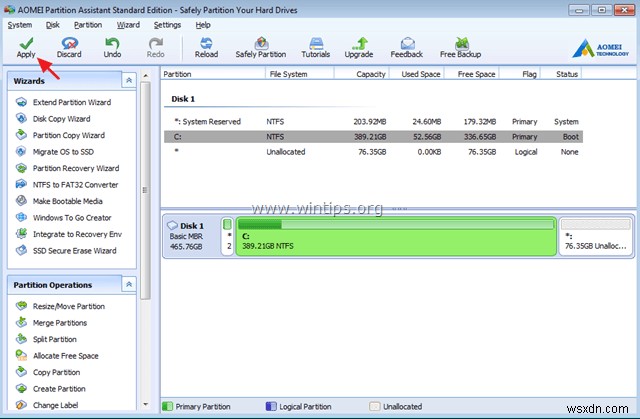This screenshot has width=640, height=419.
Task: Click the green C: partition bar
Action: click(395, 247)
